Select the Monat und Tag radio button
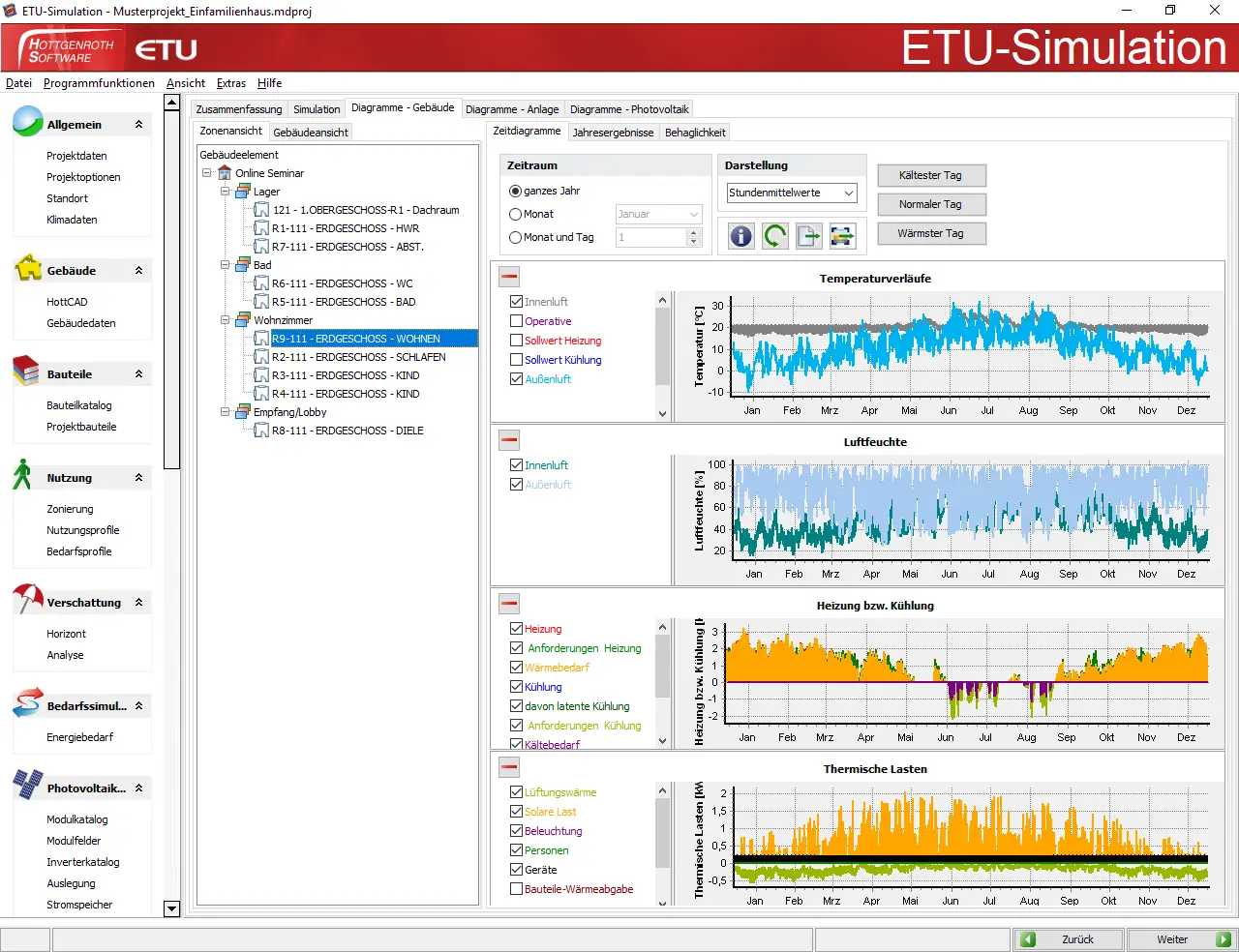 coord(516,237)
